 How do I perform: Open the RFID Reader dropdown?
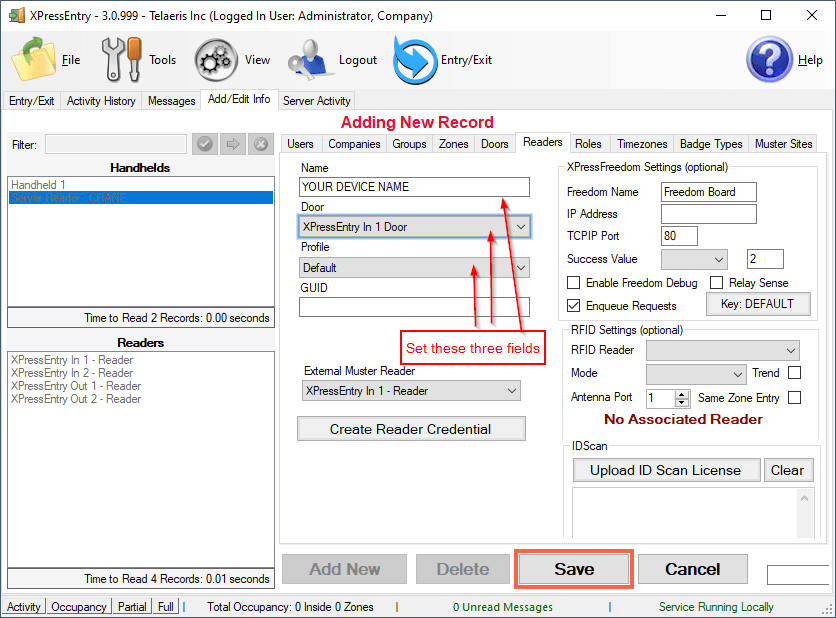click(790, 350)
